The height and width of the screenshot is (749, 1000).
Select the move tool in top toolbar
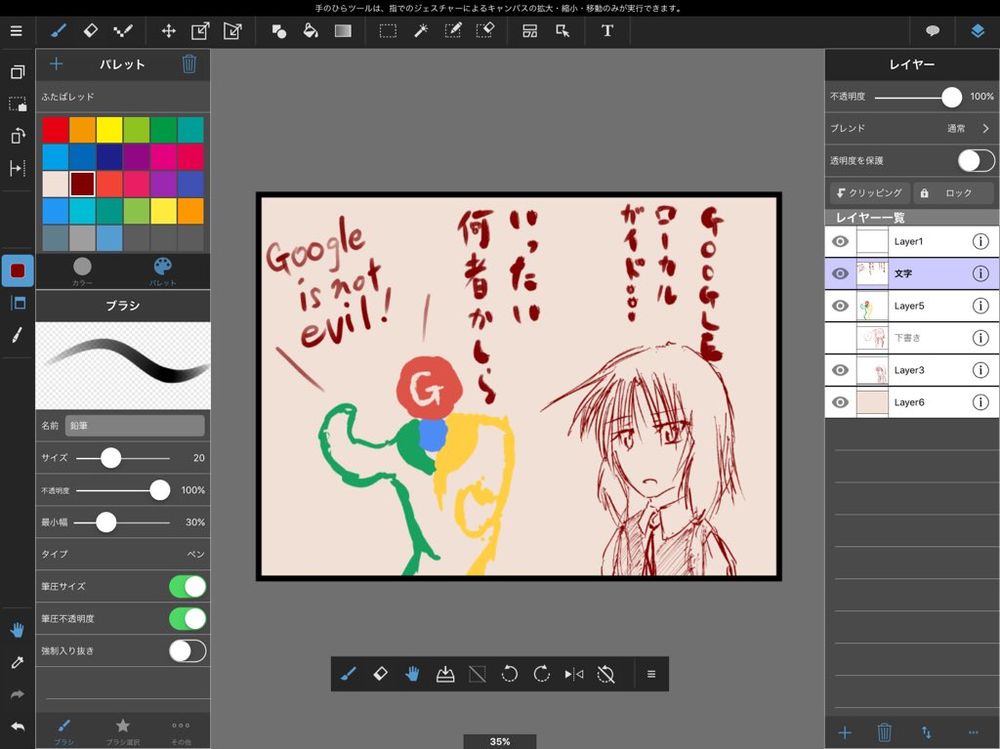tap(168, 31)
